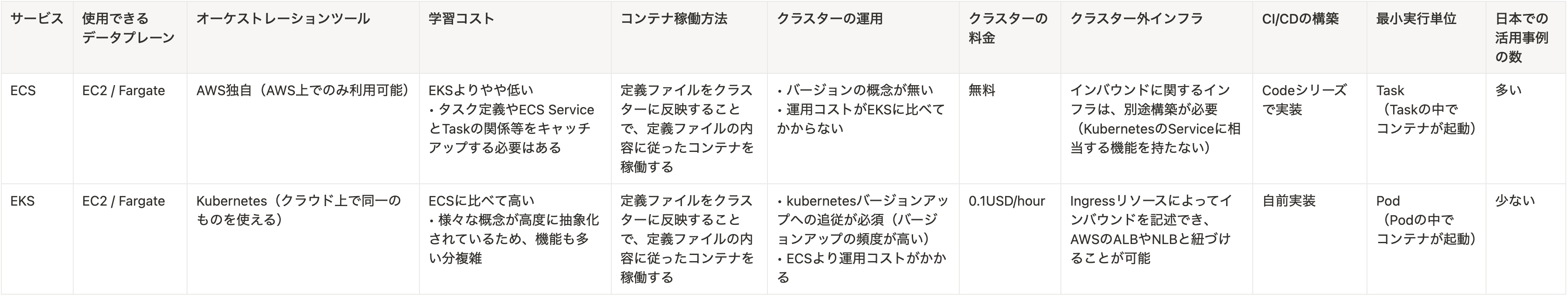Select the 最小実行単位 header cell

coord(1426,37)
